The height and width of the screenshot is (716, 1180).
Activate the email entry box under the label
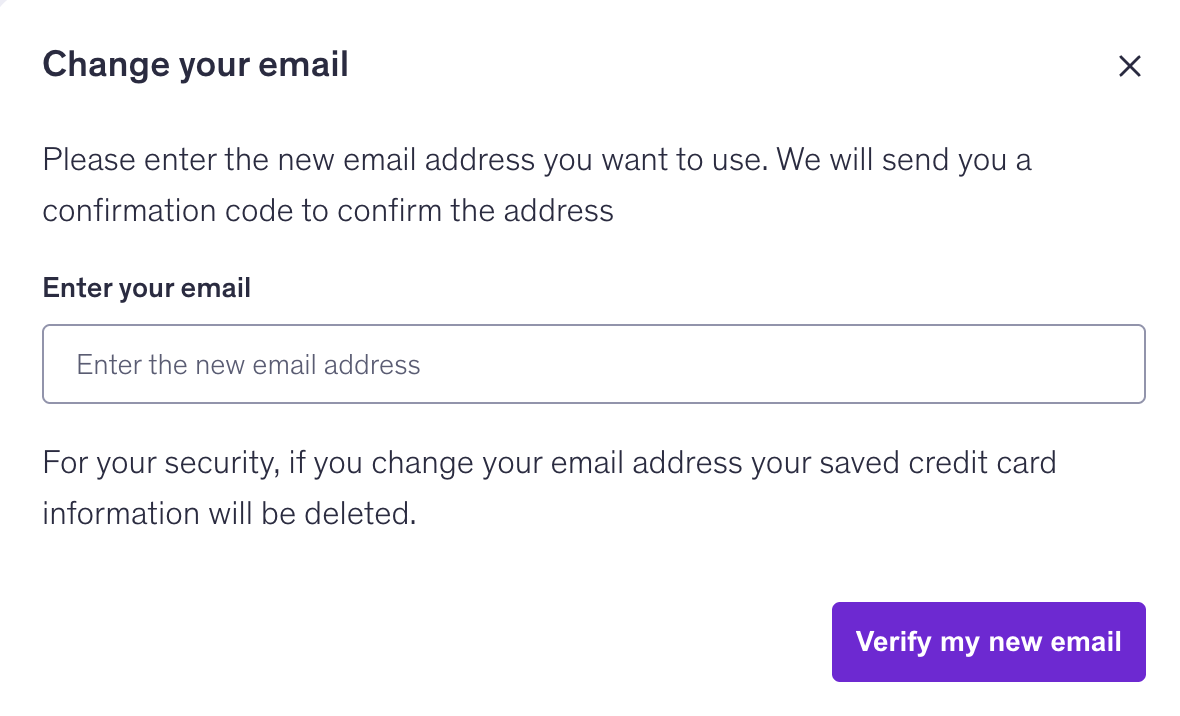594,364
